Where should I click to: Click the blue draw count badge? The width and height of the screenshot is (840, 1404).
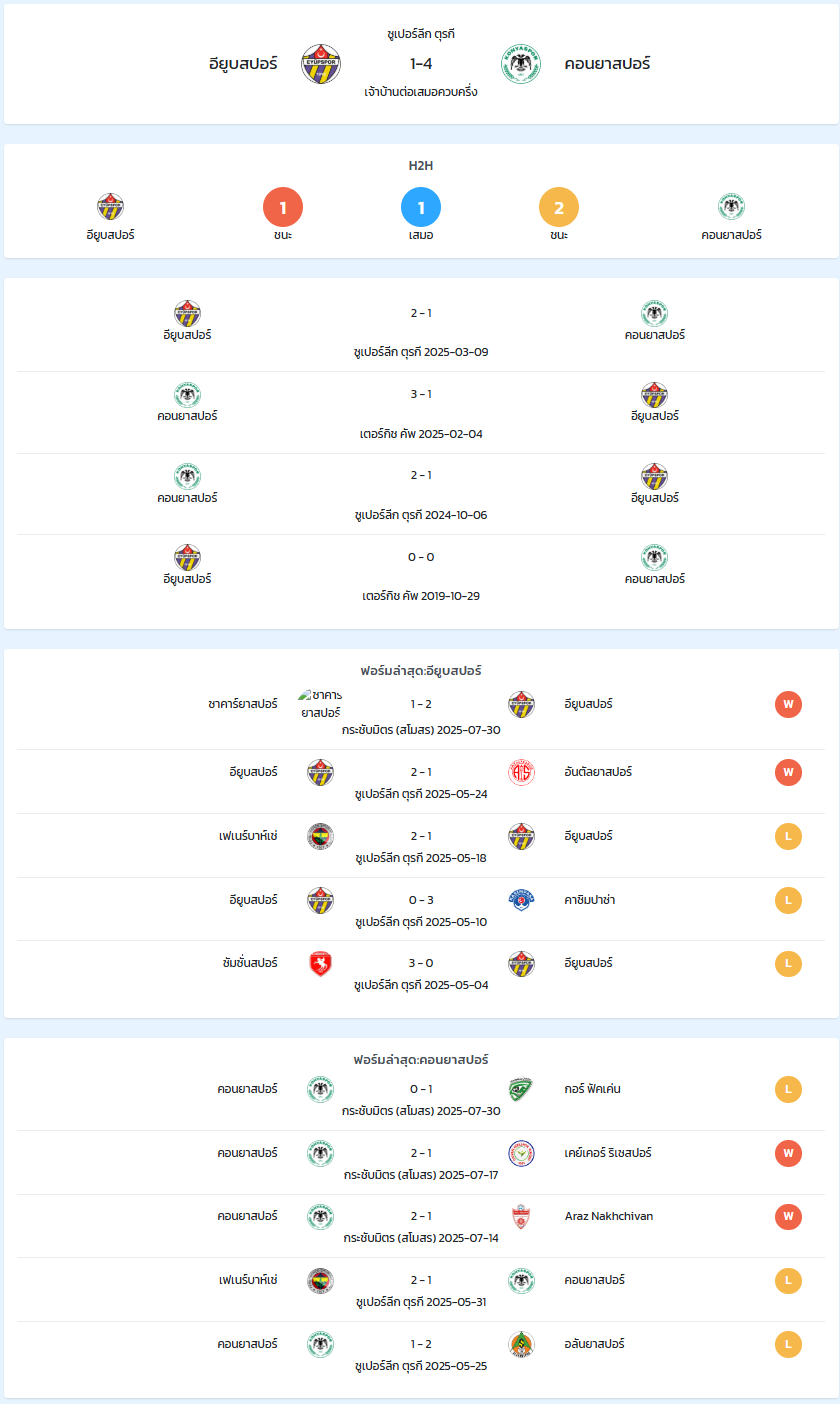tap(421, 208)
